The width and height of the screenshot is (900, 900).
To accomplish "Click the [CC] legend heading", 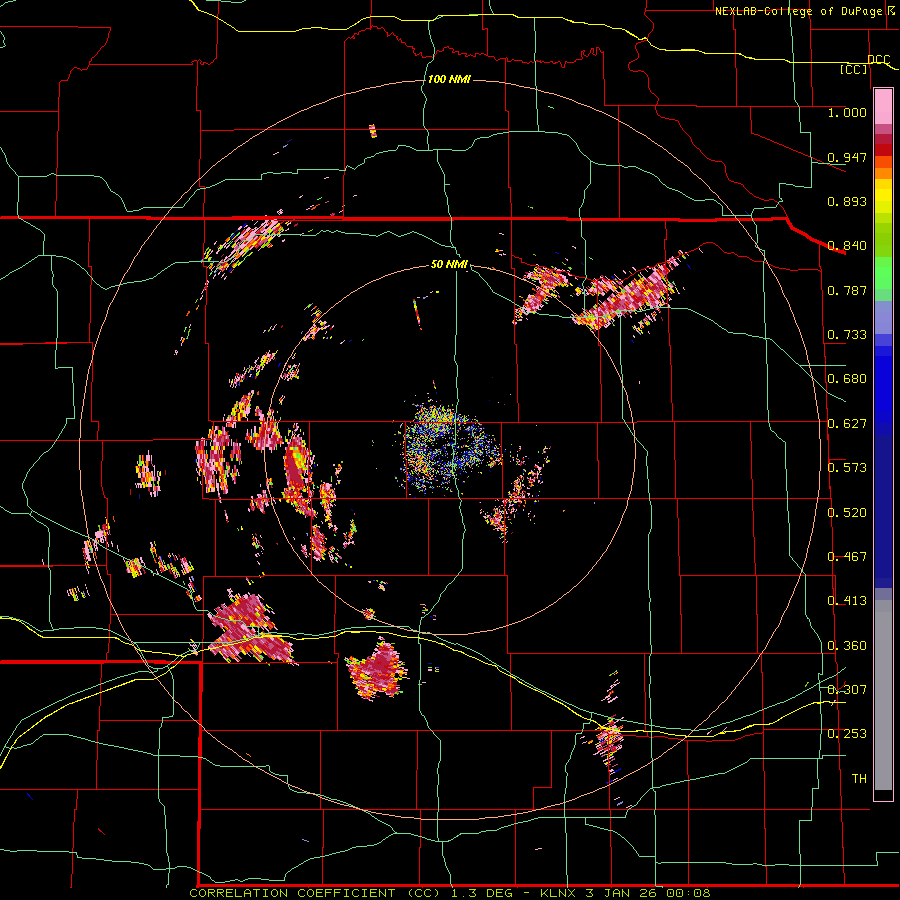I will [854, 69].
